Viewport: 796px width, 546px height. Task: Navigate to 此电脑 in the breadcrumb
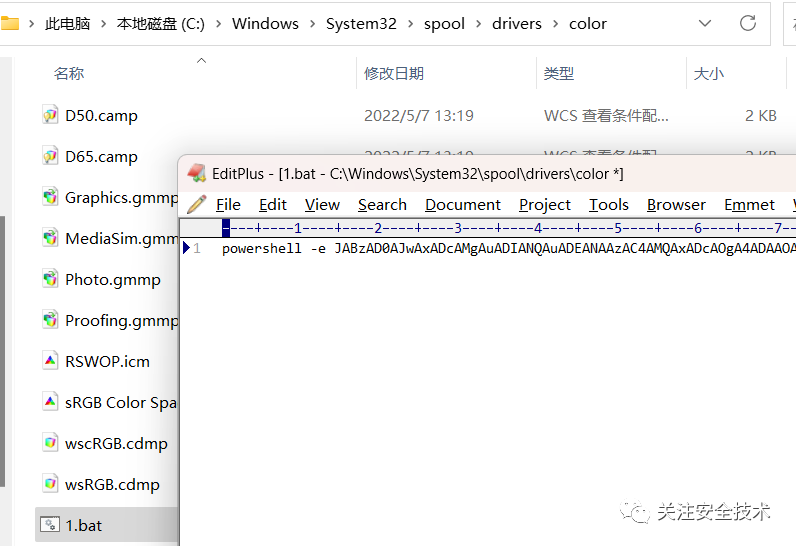pos(68,24)
